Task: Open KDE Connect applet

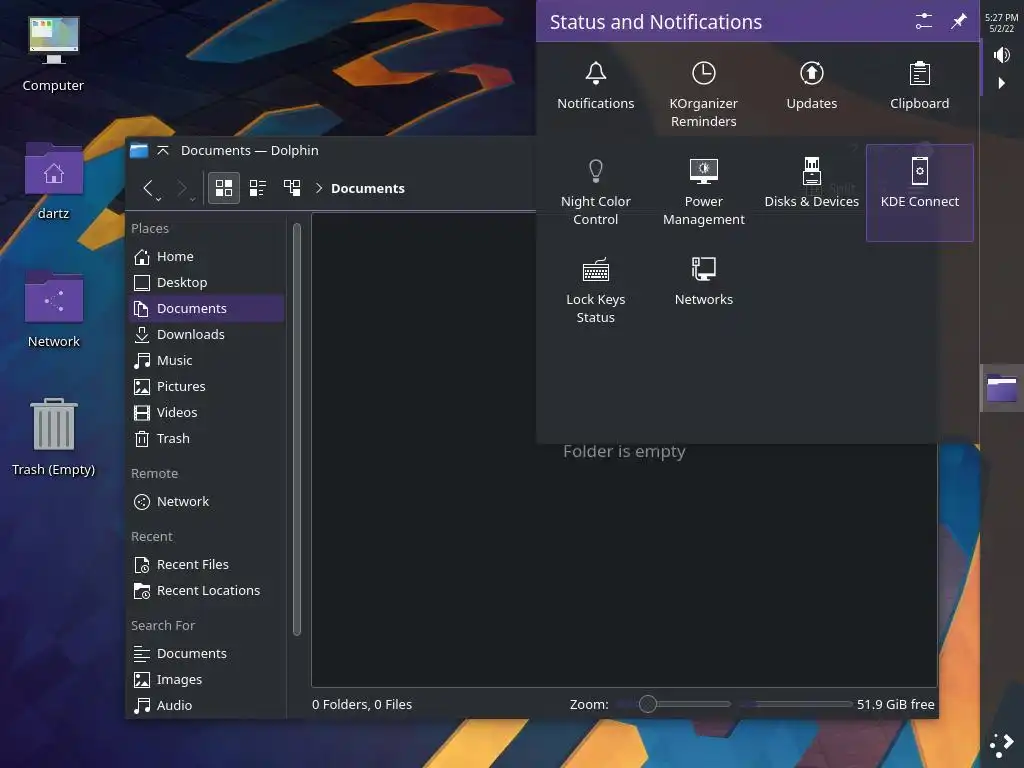Action: (x=919, y=193)
